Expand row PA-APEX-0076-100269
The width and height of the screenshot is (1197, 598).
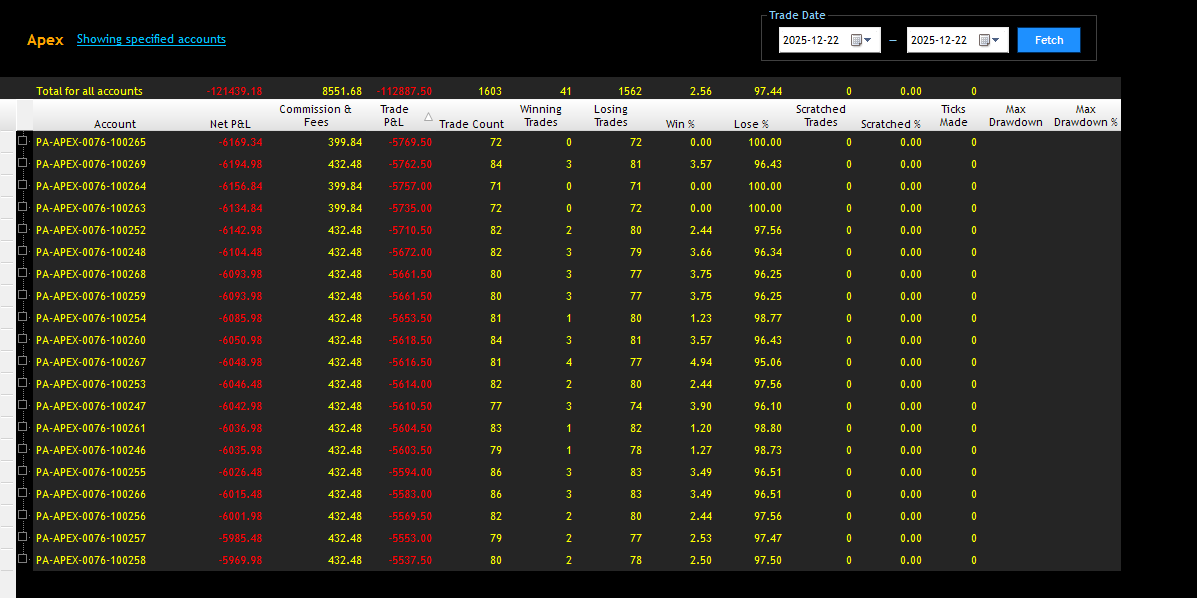pyautogui.click(x=23, y=164)
